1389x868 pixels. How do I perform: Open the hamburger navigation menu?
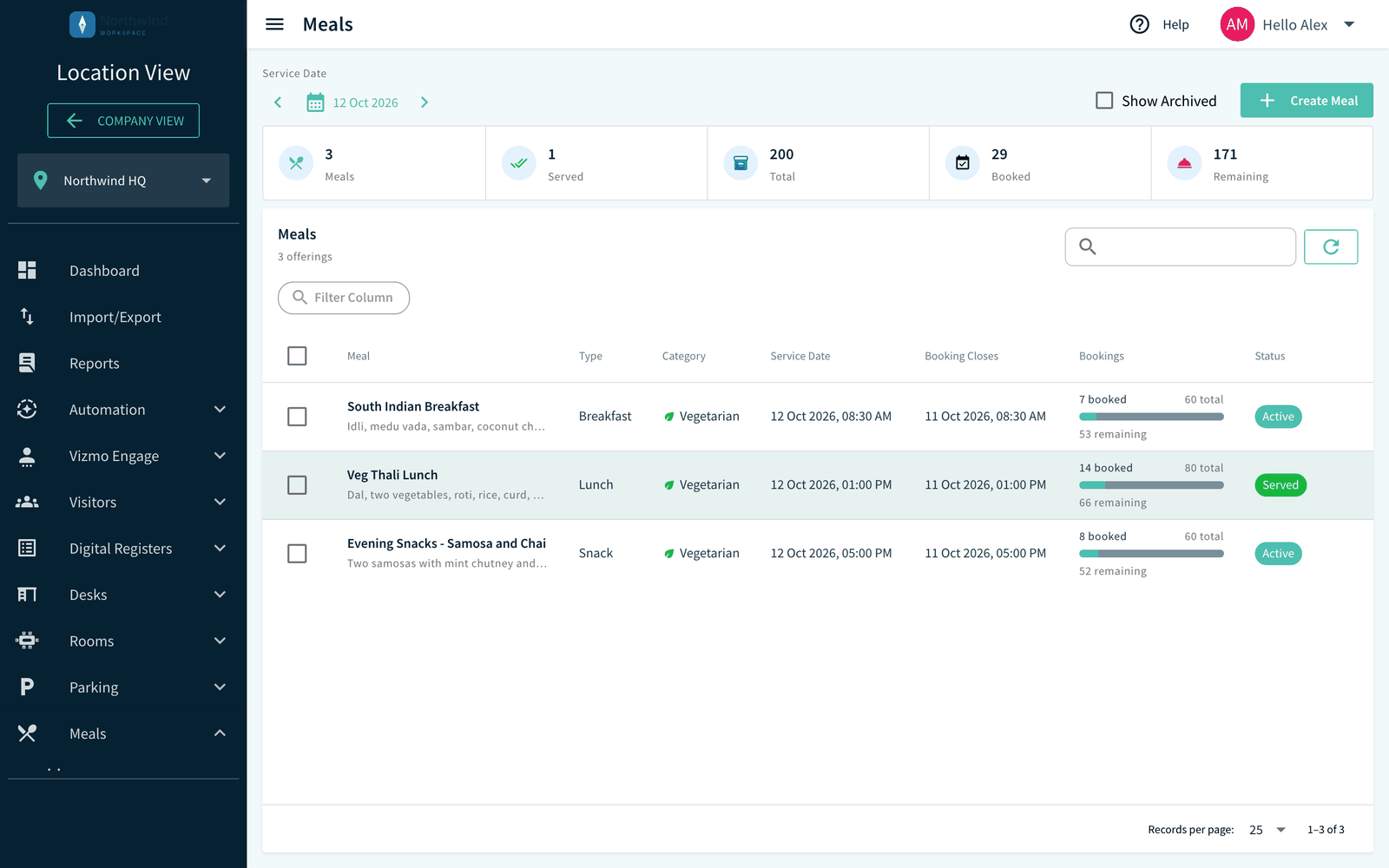[274, 24]
